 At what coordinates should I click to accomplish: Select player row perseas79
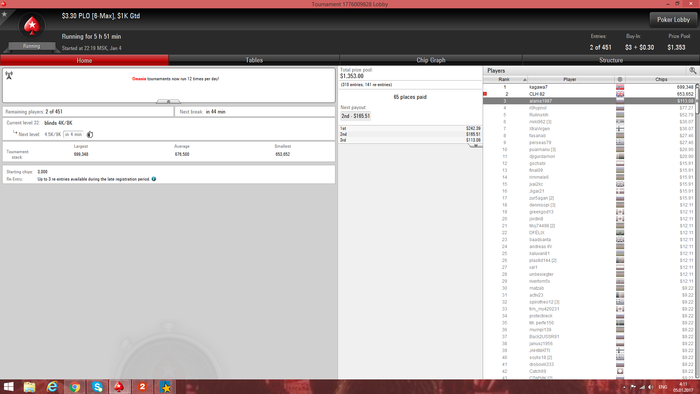(589, 142)
